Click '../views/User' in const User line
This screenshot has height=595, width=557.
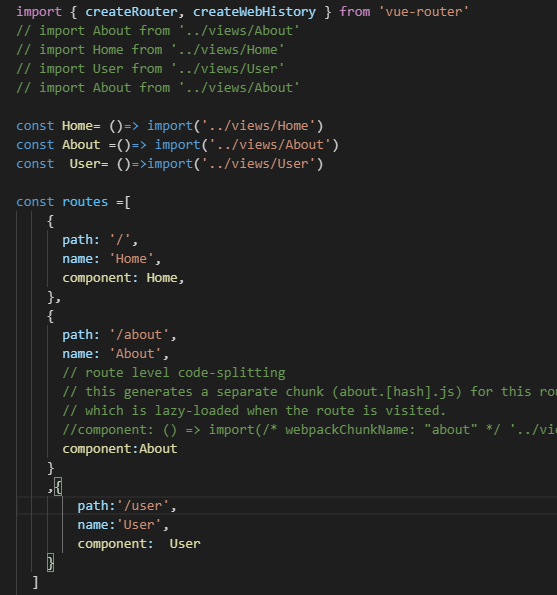coord(258,164)
